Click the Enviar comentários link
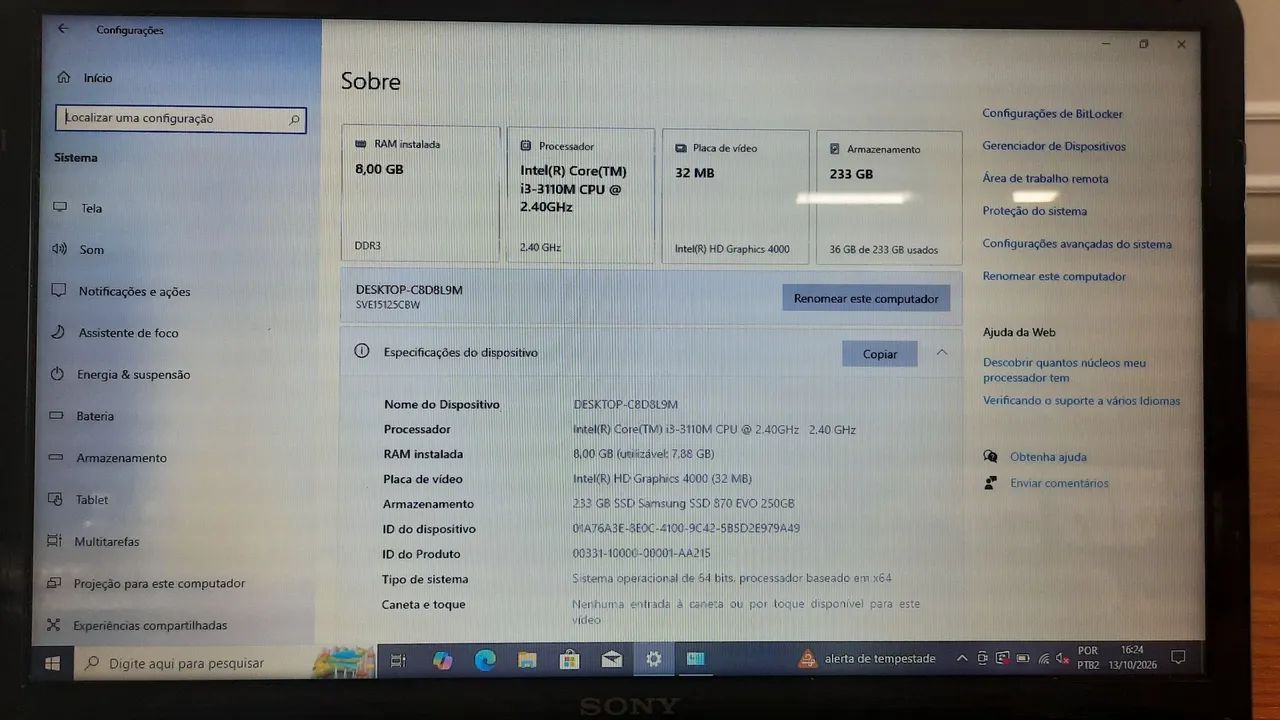Image resolution: width=1280 pixels, height=720 pixels. pyautogui.click(x=1059, y=483)
